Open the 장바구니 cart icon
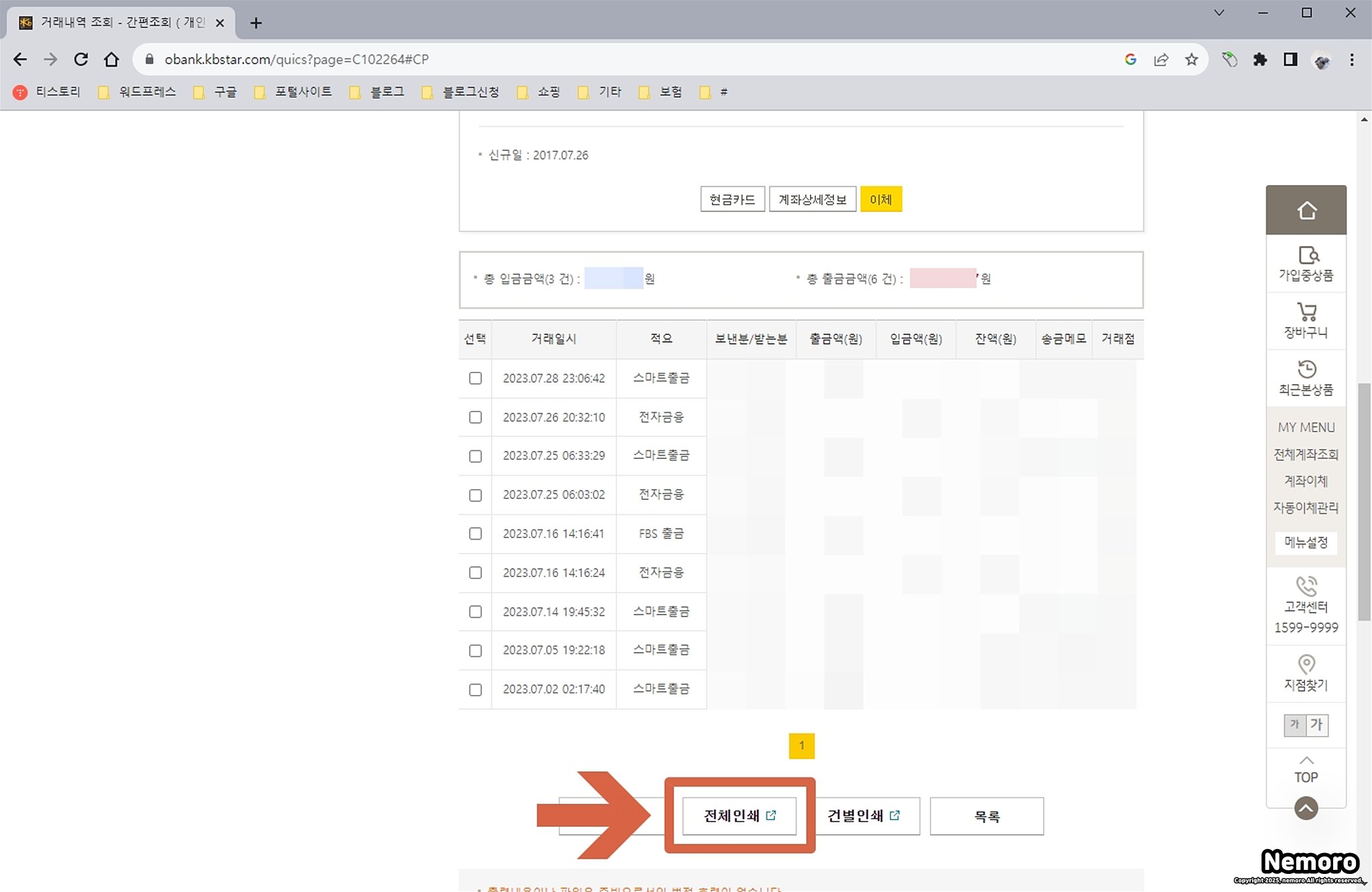1372x892 pixels. [1306, 313]
